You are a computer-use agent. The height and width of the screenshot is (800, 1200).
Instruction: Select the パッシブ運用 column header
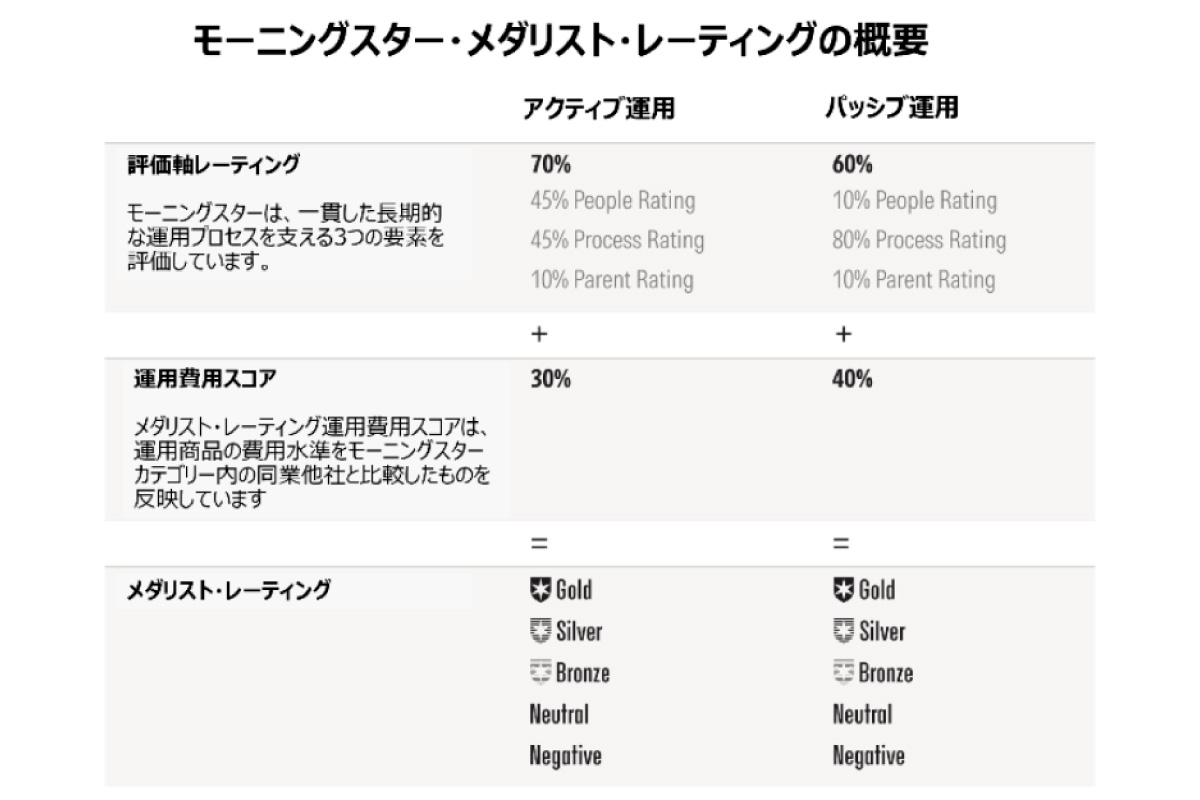891,108
